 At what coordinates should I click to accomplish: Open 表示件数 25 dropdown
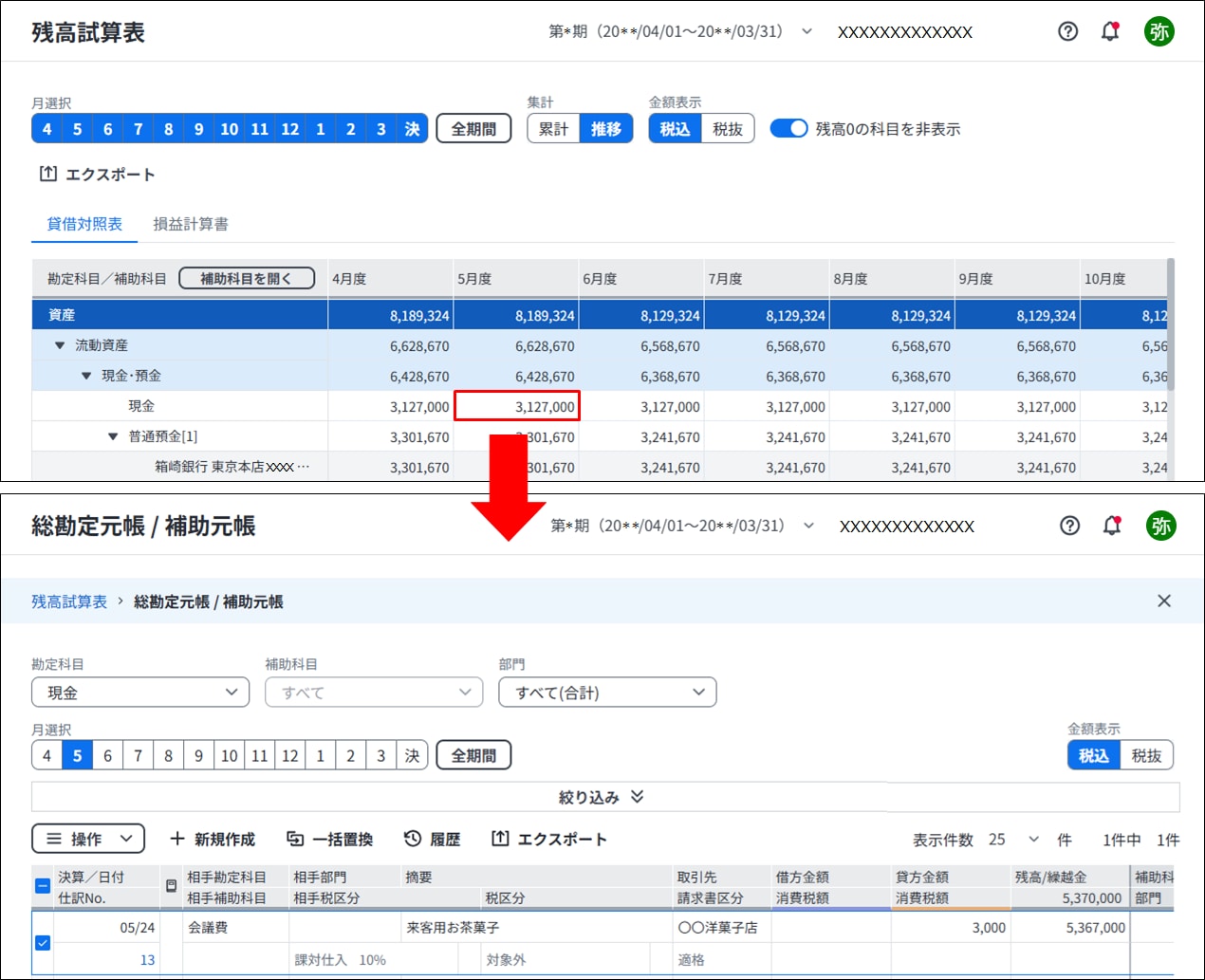[1013, 840]
